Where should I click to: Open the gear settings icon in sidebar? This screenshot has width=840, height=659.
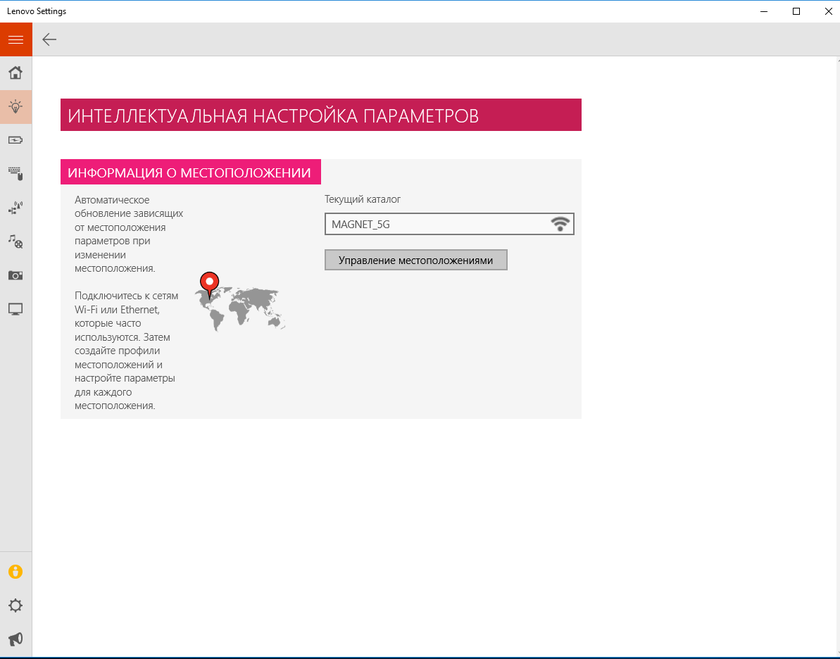click(x=15, y=606)
